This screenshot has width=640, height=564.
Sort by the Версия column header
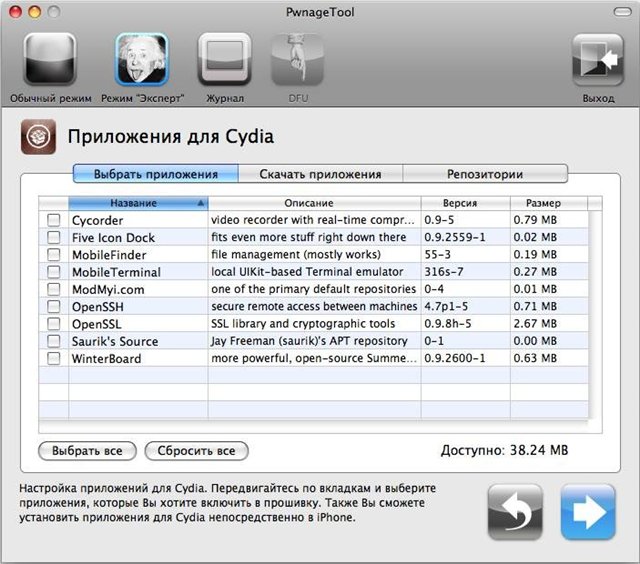click(x=465, y=203)
